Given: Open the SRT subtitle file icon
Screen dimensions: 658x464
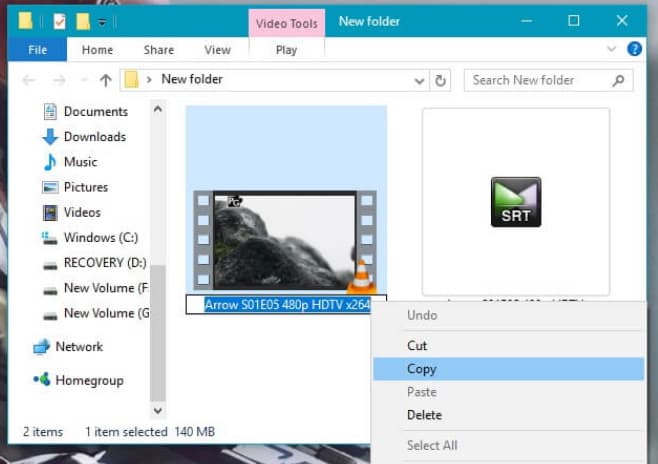Looking at the screenshot, I should click(x=516, y=202).
